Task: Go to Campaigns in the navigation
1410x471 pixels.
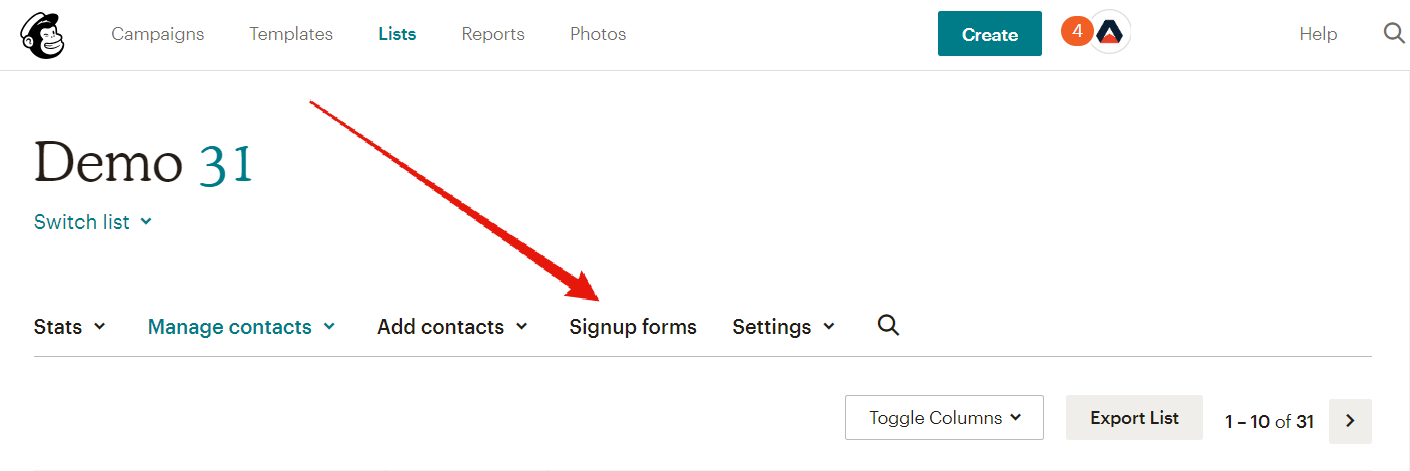Action: [x=158, y=34]
